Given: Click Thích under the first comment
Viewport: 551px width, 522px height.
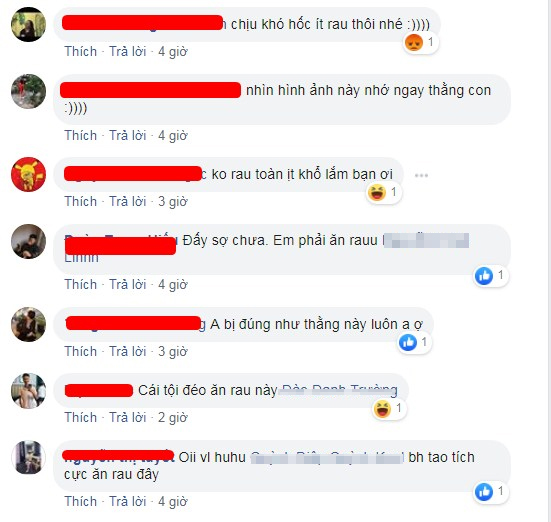Looking at the screenshot, I should [x=80, y=52].
